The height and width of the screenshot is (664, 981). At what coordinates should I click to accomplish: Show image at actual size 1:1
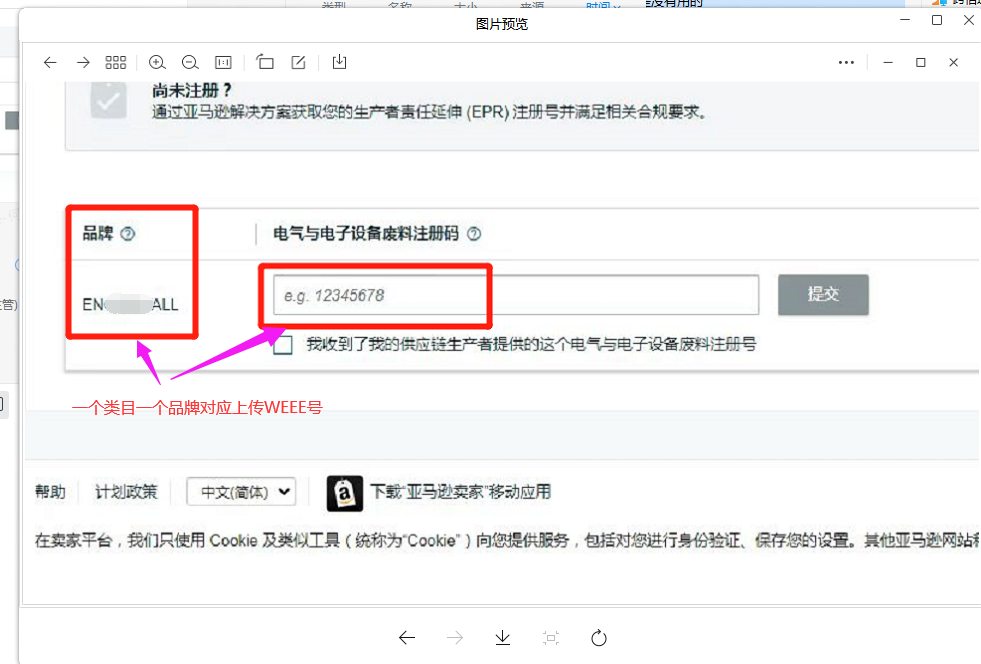223,62
